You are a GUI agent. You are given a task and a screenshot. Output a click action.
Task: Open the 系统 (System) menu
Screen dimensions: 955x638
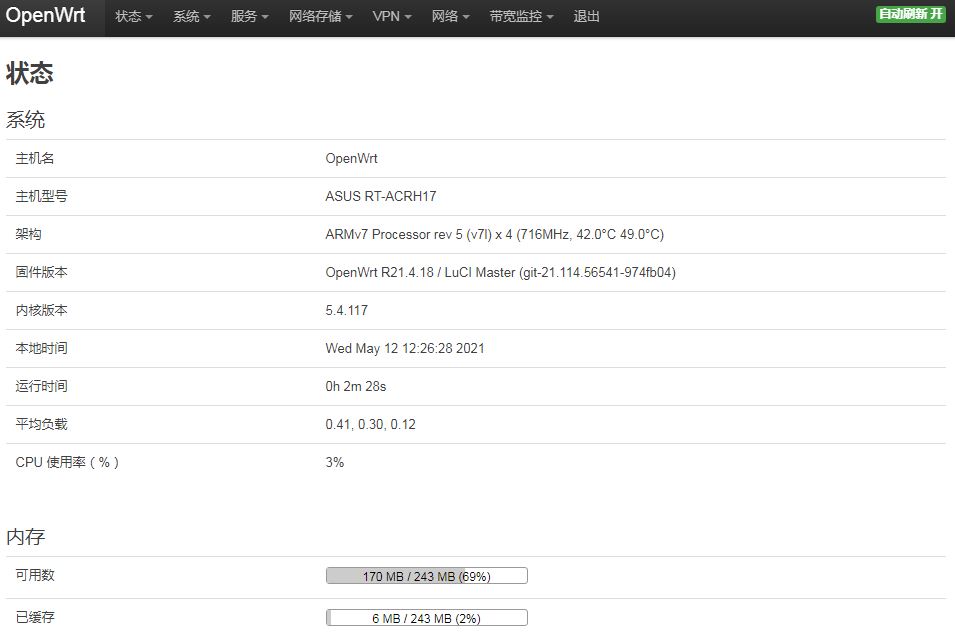pyautogui.click(x=186, y=16)
